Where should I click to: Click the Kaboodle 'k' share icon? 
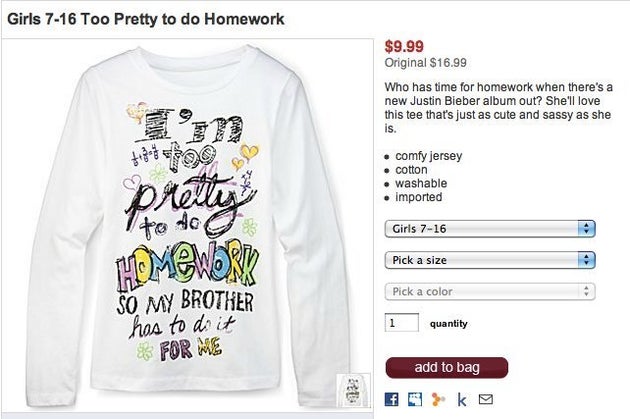point(462,400)
